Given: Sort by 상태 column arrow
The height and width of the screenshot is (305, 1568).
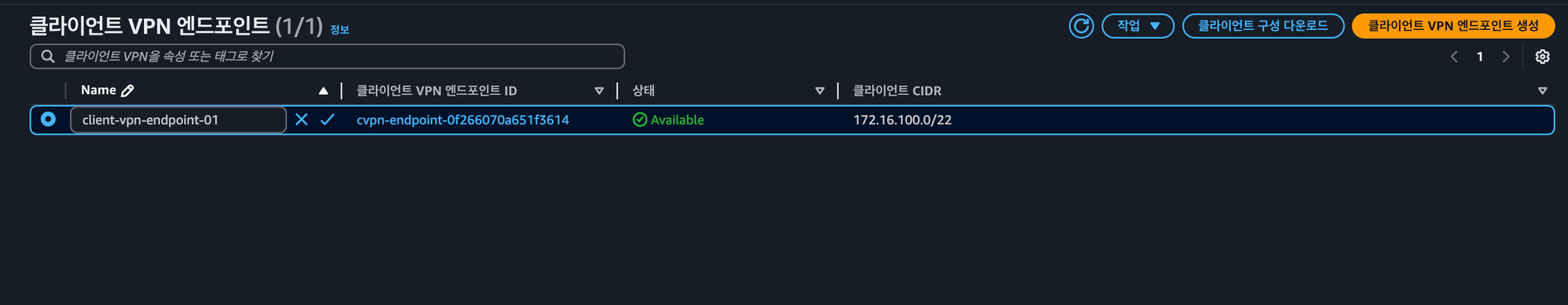Looking at the screenshot, I should pyautogui.click(x=820, y=91).
